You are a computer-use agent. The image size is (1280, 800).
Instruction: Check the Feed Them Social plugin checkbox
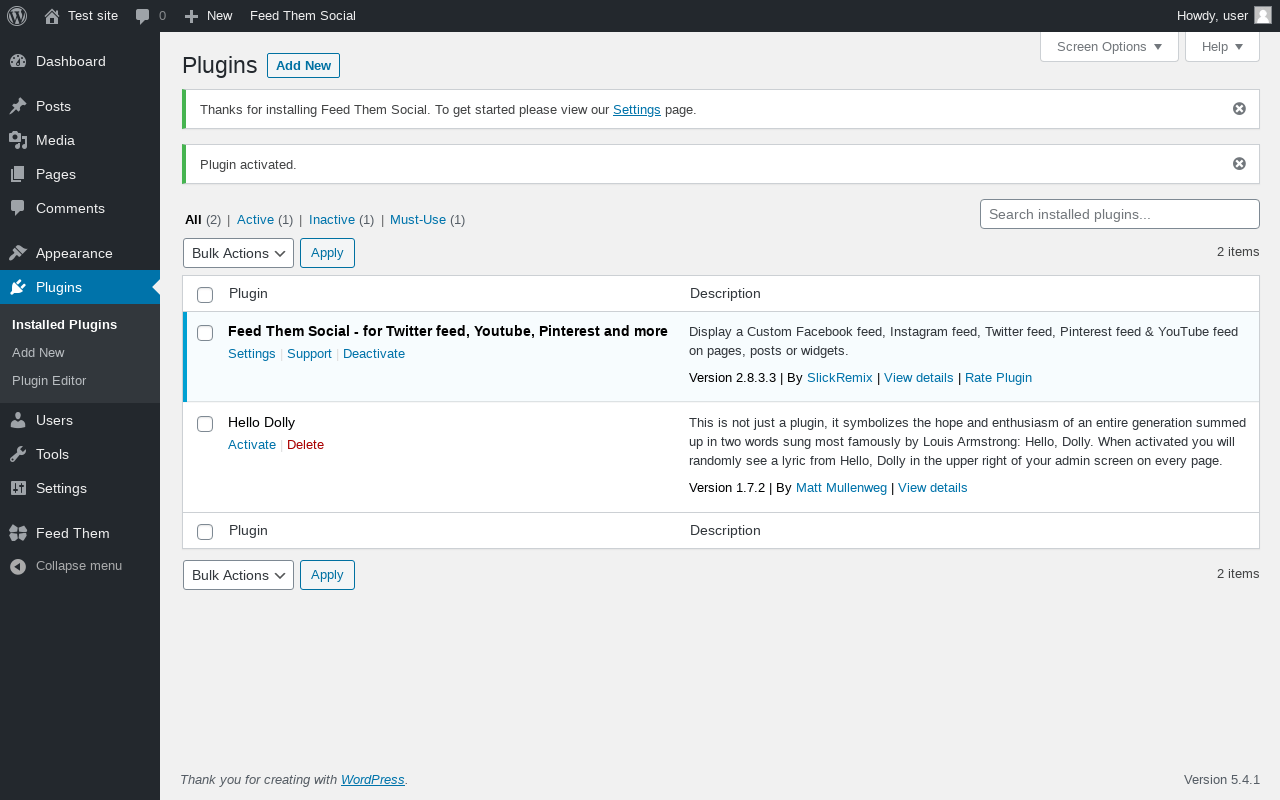click(205, 333)
